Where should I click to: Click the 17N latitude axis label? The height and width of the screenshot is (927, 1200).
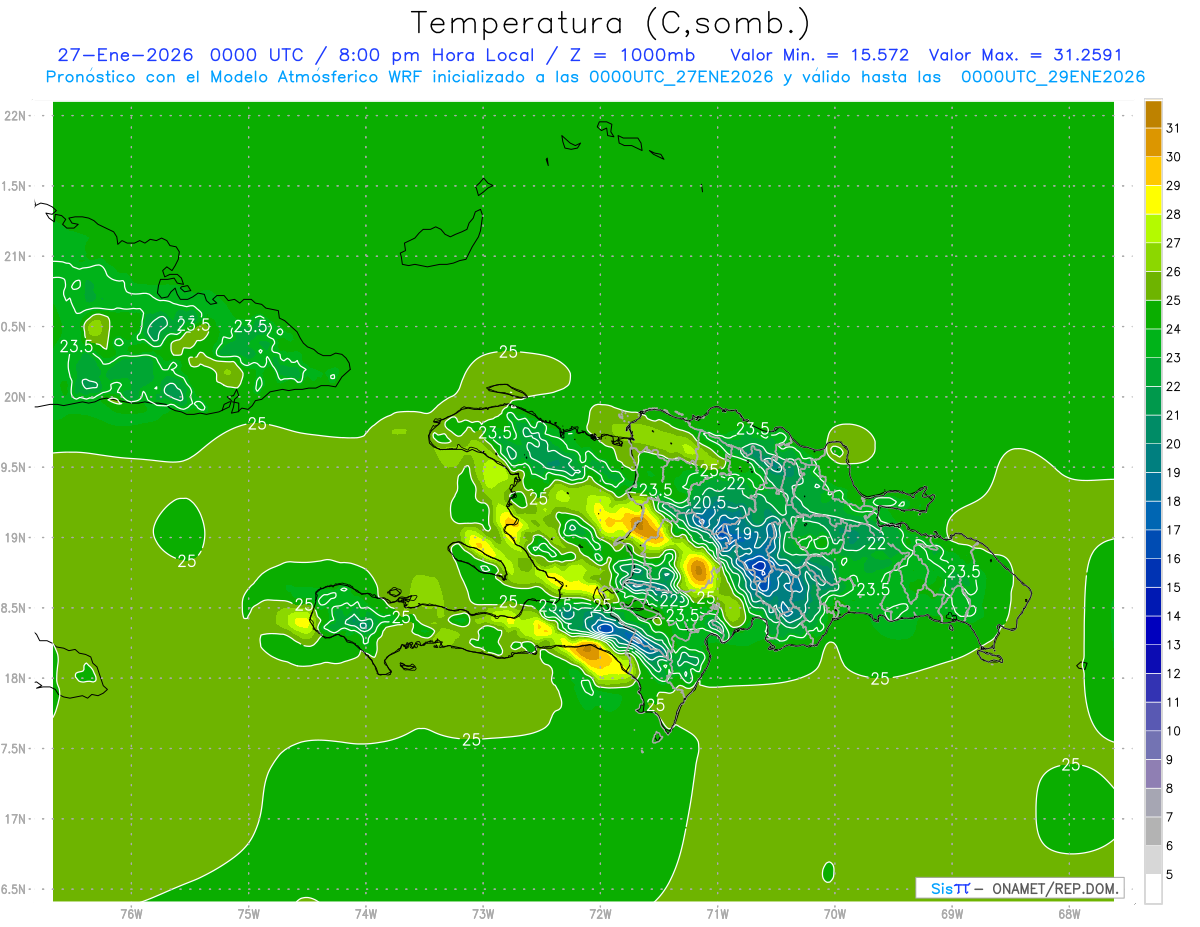pyautogui.click(x=17, y=820)
